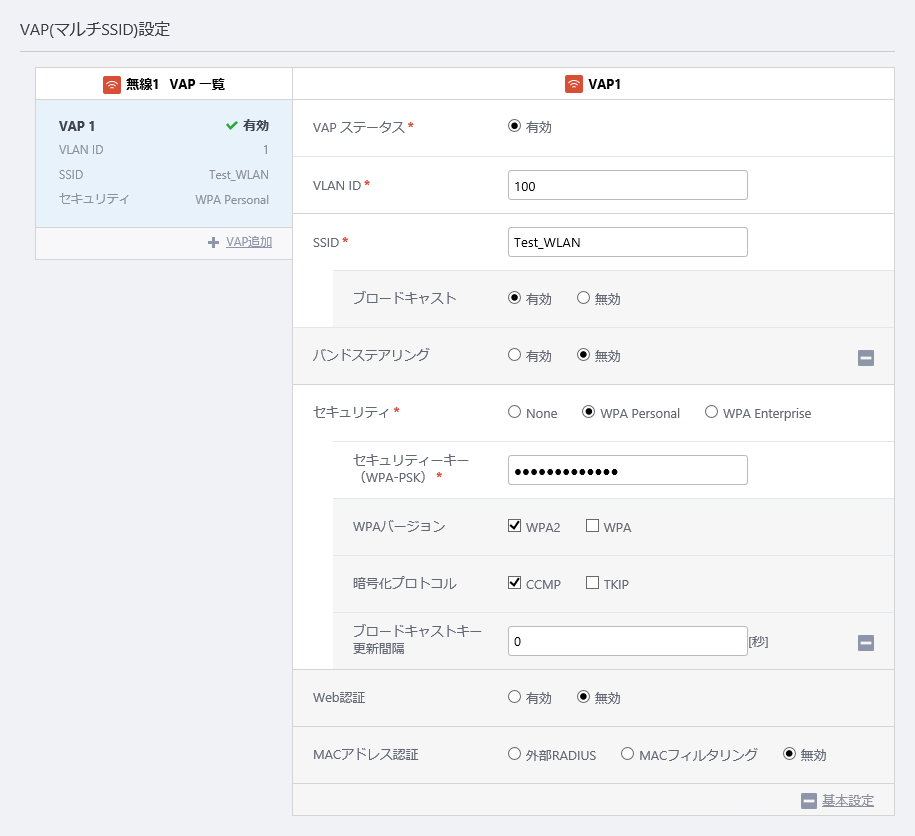Select WPA Enterprise security option
The width and height of the screenshot is (915, 836).
(x=711, y=412)
